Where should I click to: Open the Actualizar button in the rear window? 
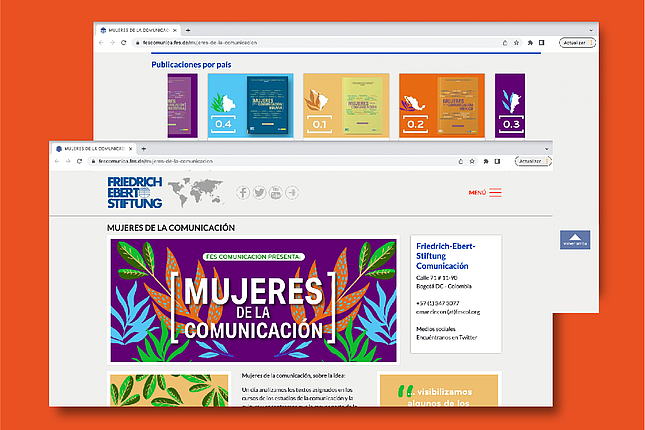(575, 43)
